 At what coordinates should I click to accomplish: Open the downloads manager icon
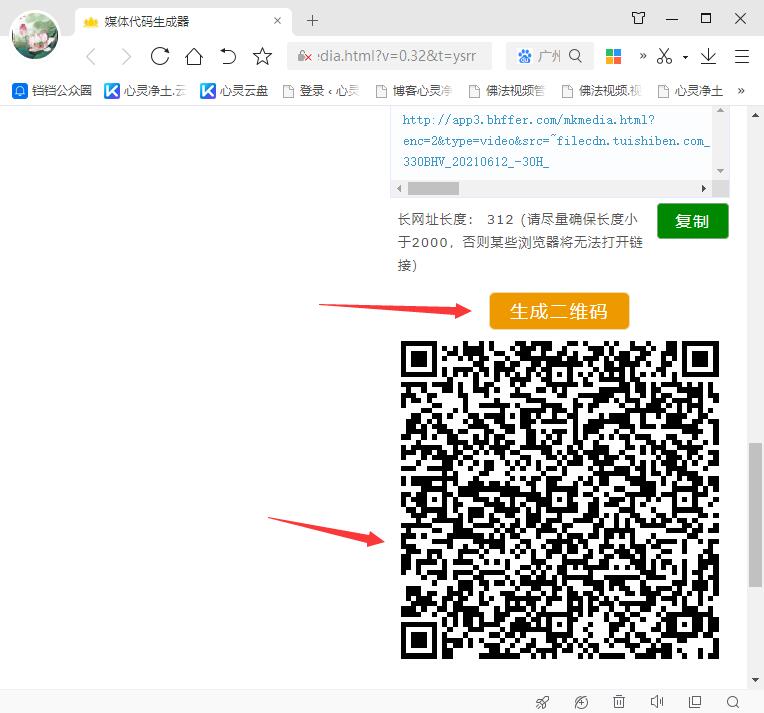[708, 57]
